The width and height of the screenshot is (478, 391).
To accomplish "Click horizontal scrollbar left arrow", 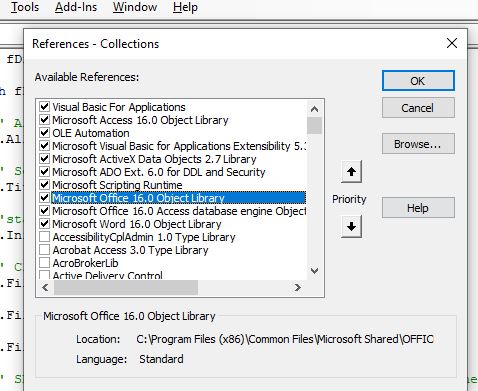I will [x=45, y=287].
